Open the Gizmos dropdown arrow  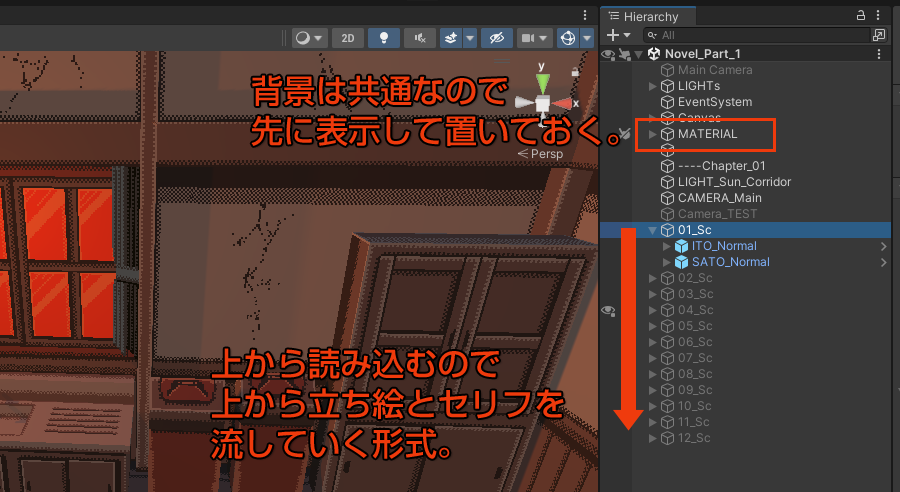[x=587, y=38]
